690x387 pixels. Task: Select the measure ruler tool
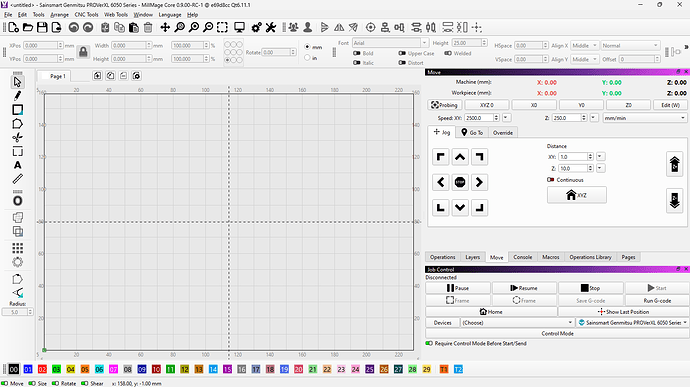(17, 179)
